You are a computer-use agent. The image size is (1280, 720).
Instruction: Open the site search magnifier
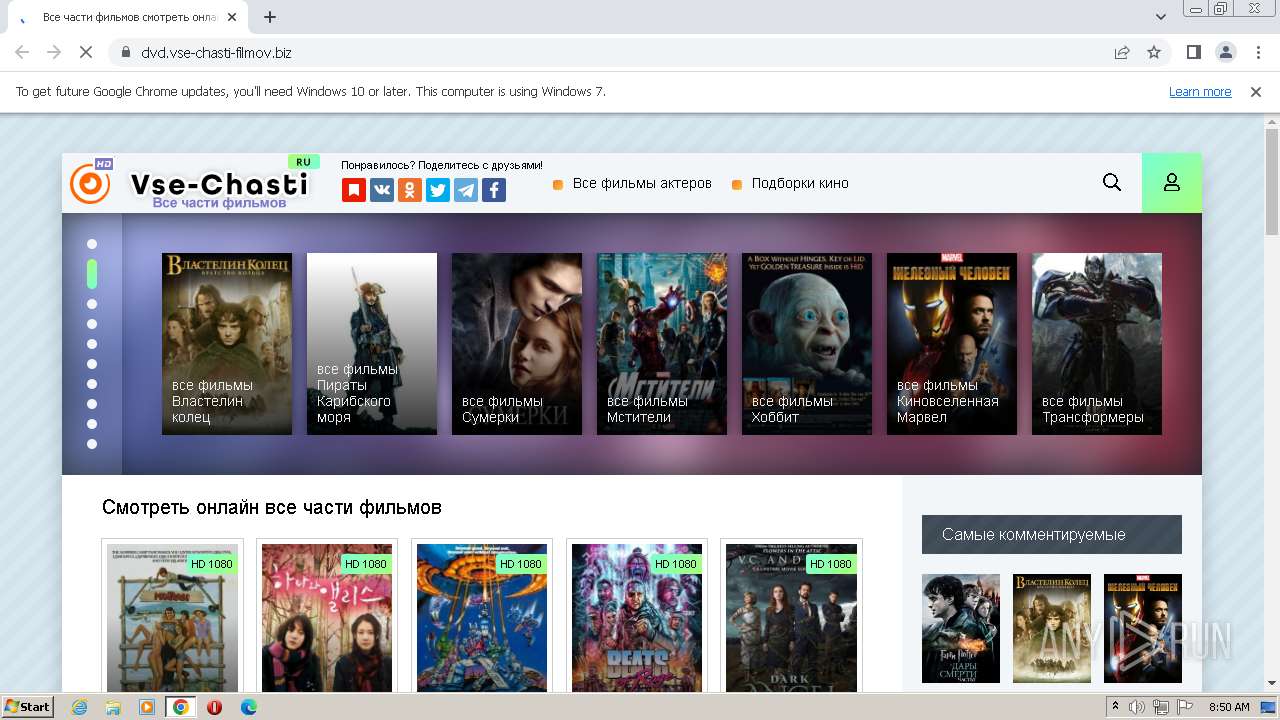(1112, 182)
